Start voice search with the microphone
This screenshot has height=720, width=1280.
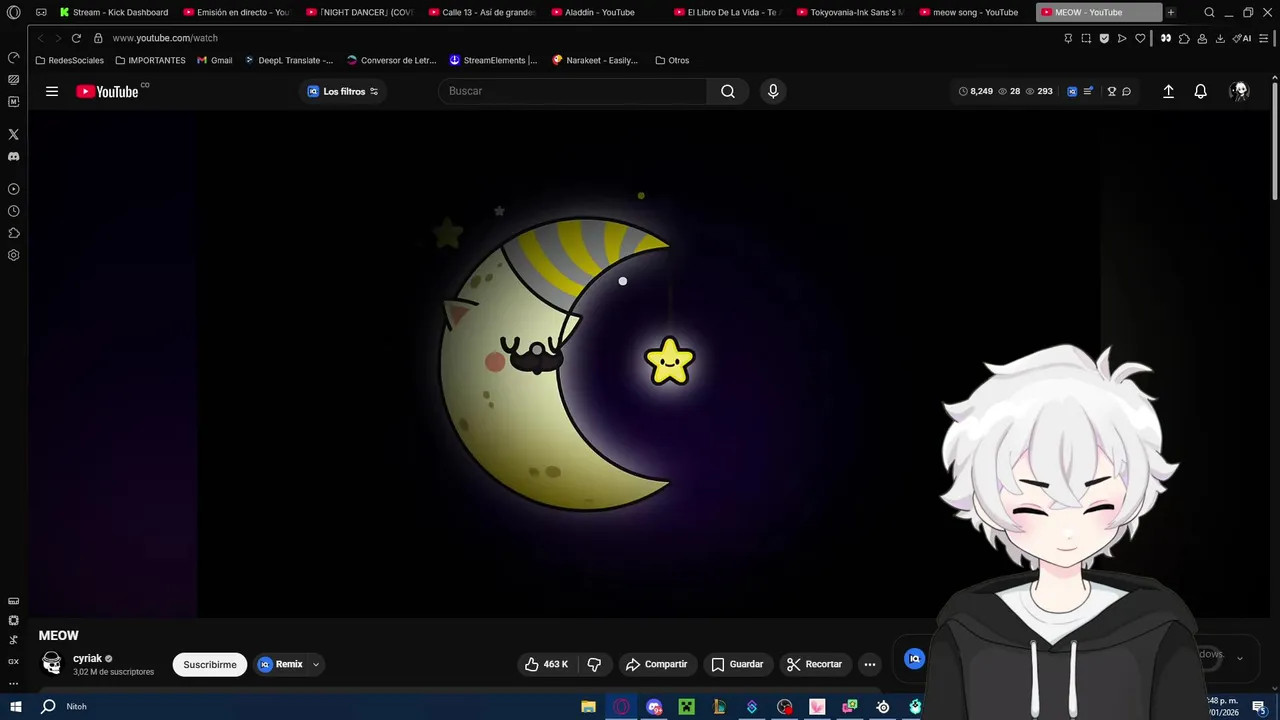773,91
